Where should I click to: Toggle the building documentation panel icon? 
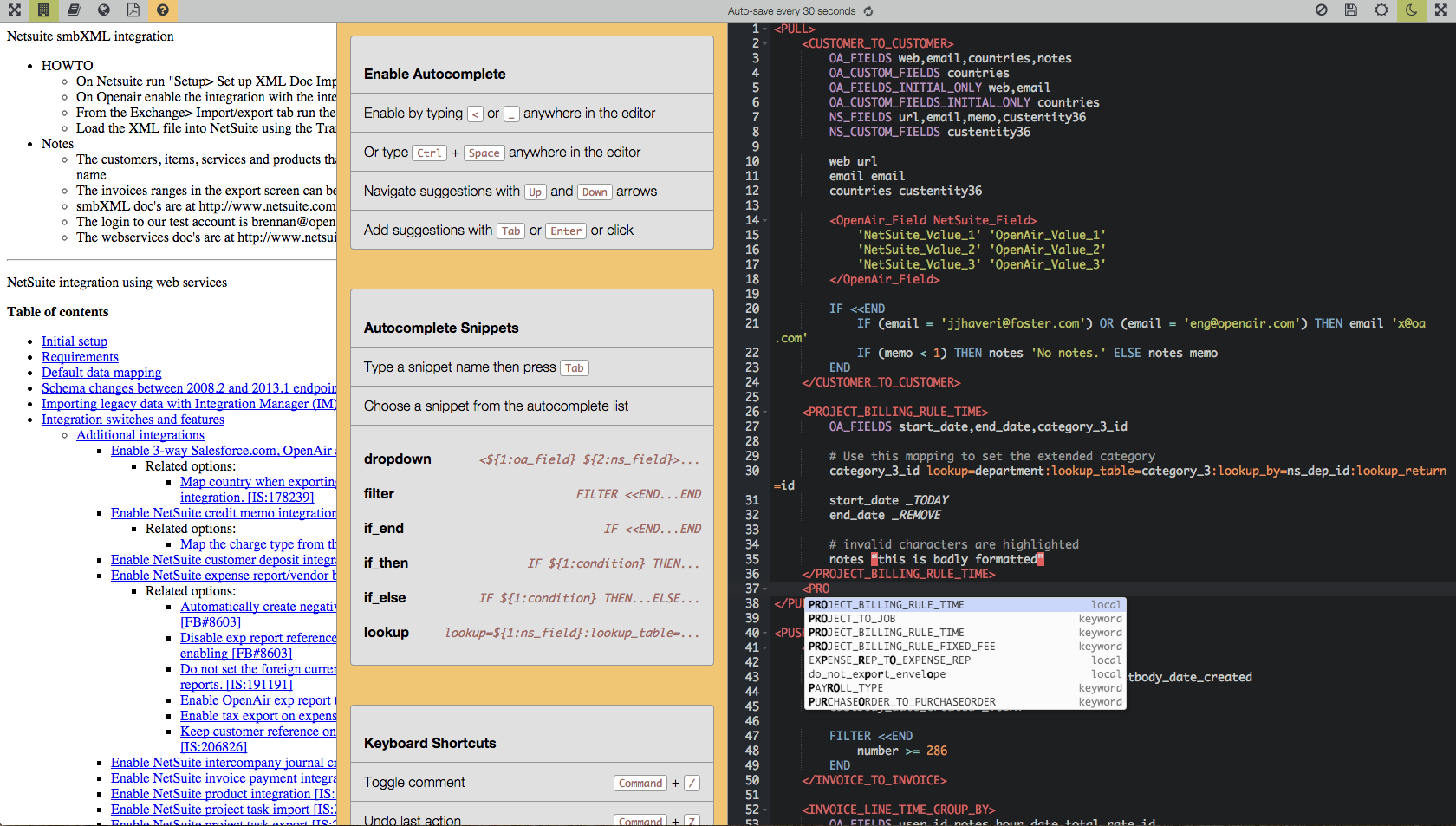(43, 10)
